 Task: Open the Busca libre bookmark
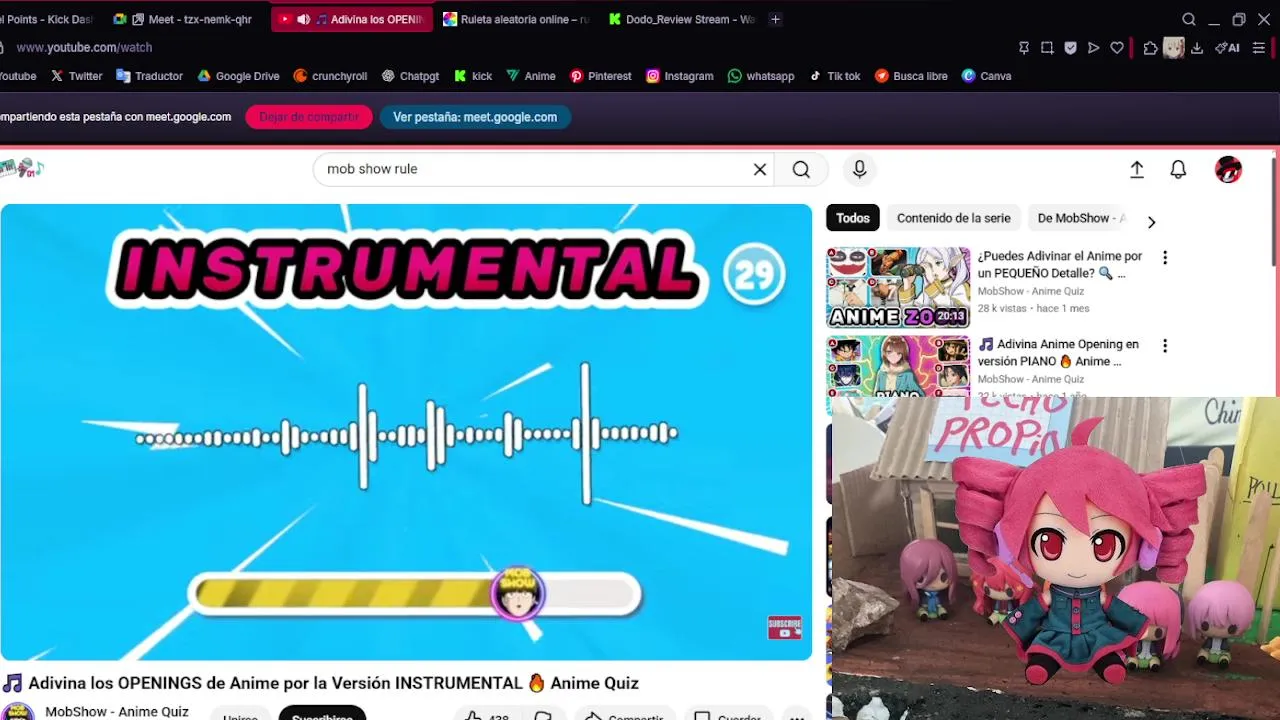(x=911, y=76)
